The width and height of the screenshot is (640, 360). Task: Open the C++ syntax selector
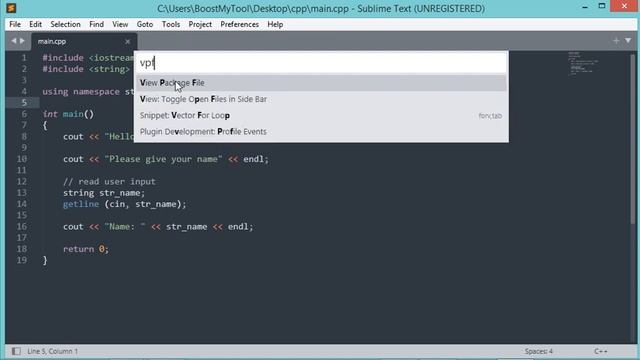coord(600,351)
